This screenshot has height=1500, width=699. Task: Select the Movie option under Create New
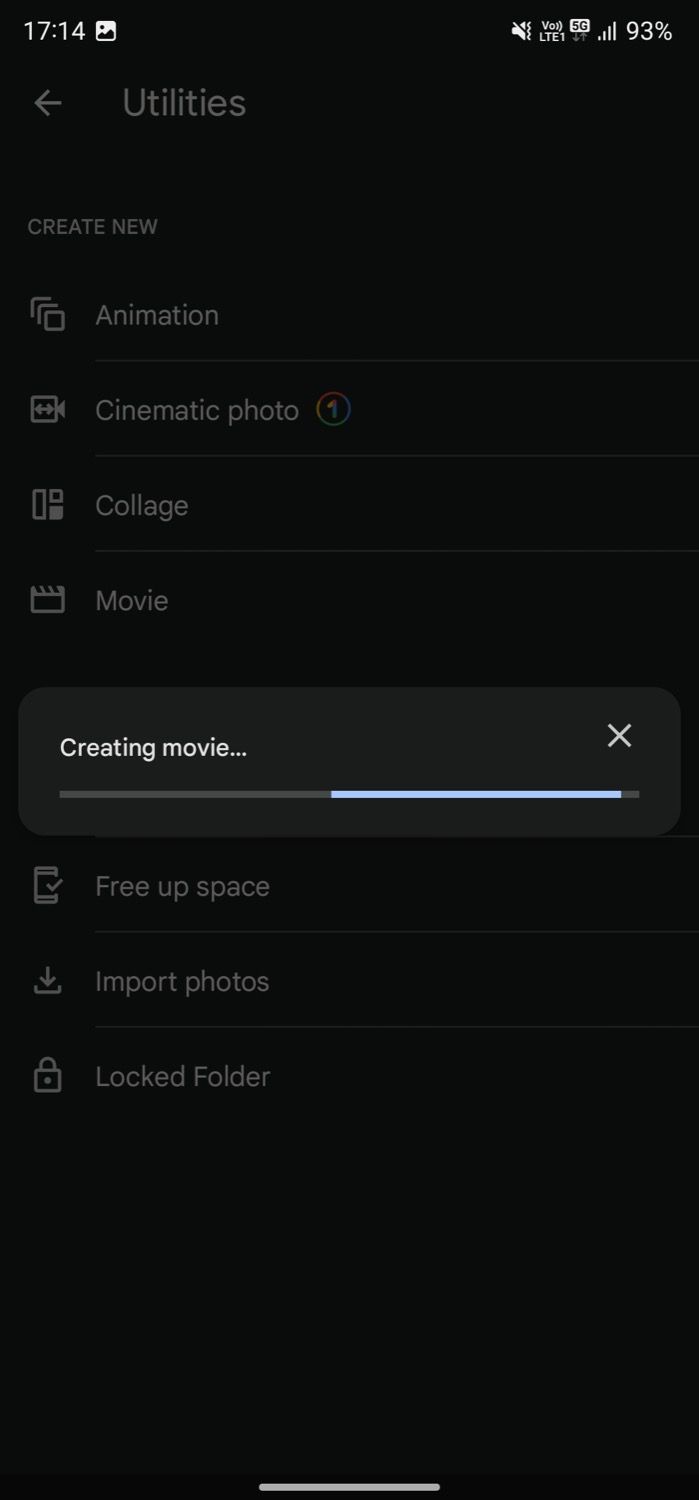coord(131,600)
